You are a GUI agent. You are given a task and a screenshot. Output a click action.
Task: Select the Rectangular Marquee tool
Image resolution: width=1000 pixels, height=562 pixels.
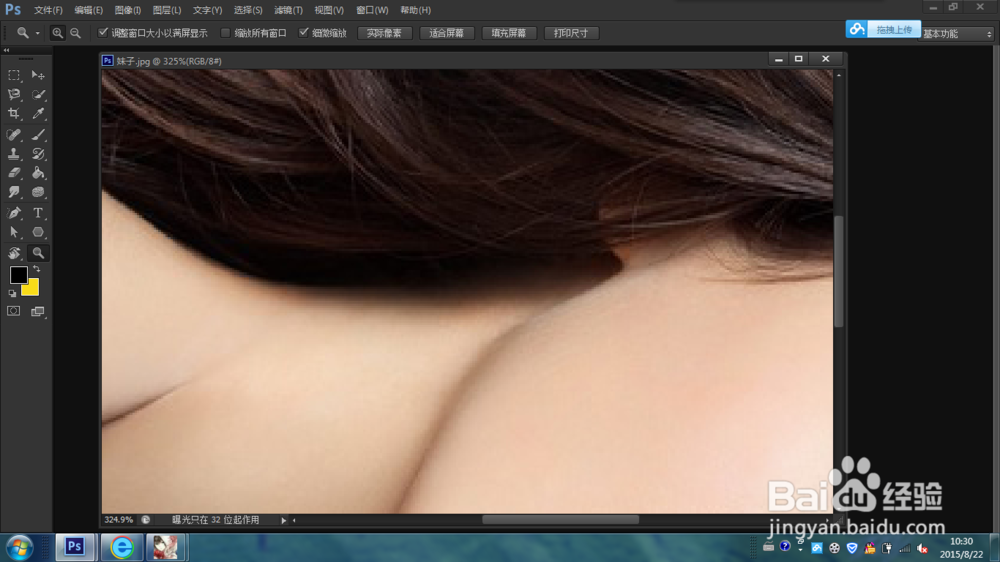click(13, 75)
